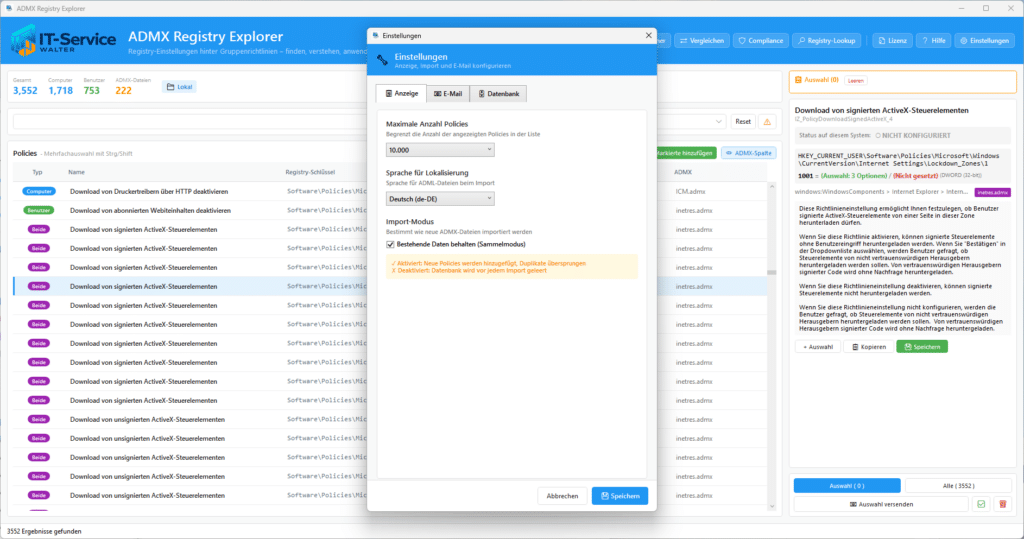Open the Maximale Anzahl Policies dropdown
This screenshot has height=539, width=1024.
tap(440, 150)
